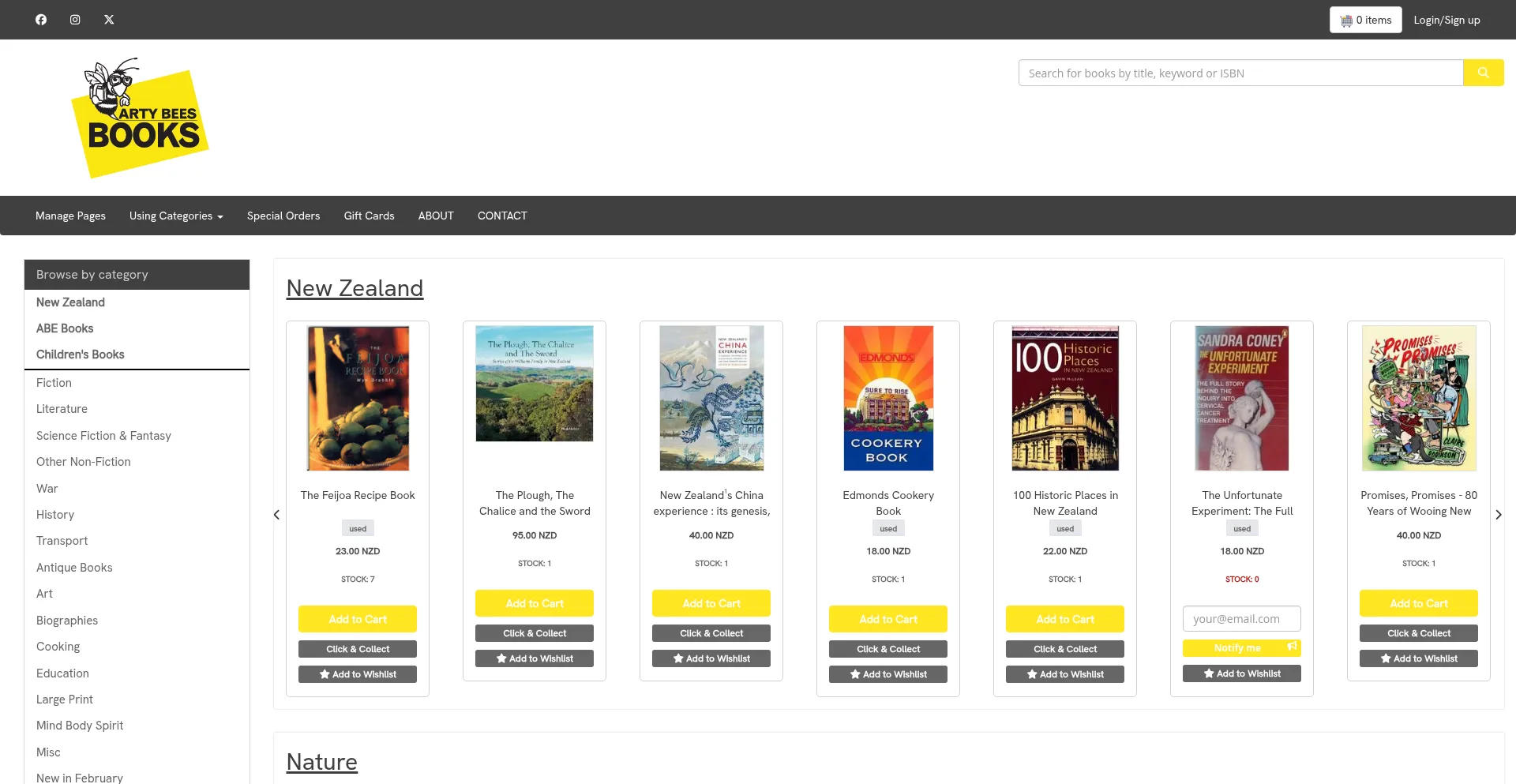Add 100 Historic Places to cart
Screen dimensions: 1516x784
pyautogui.click(x=1065, y=619)
